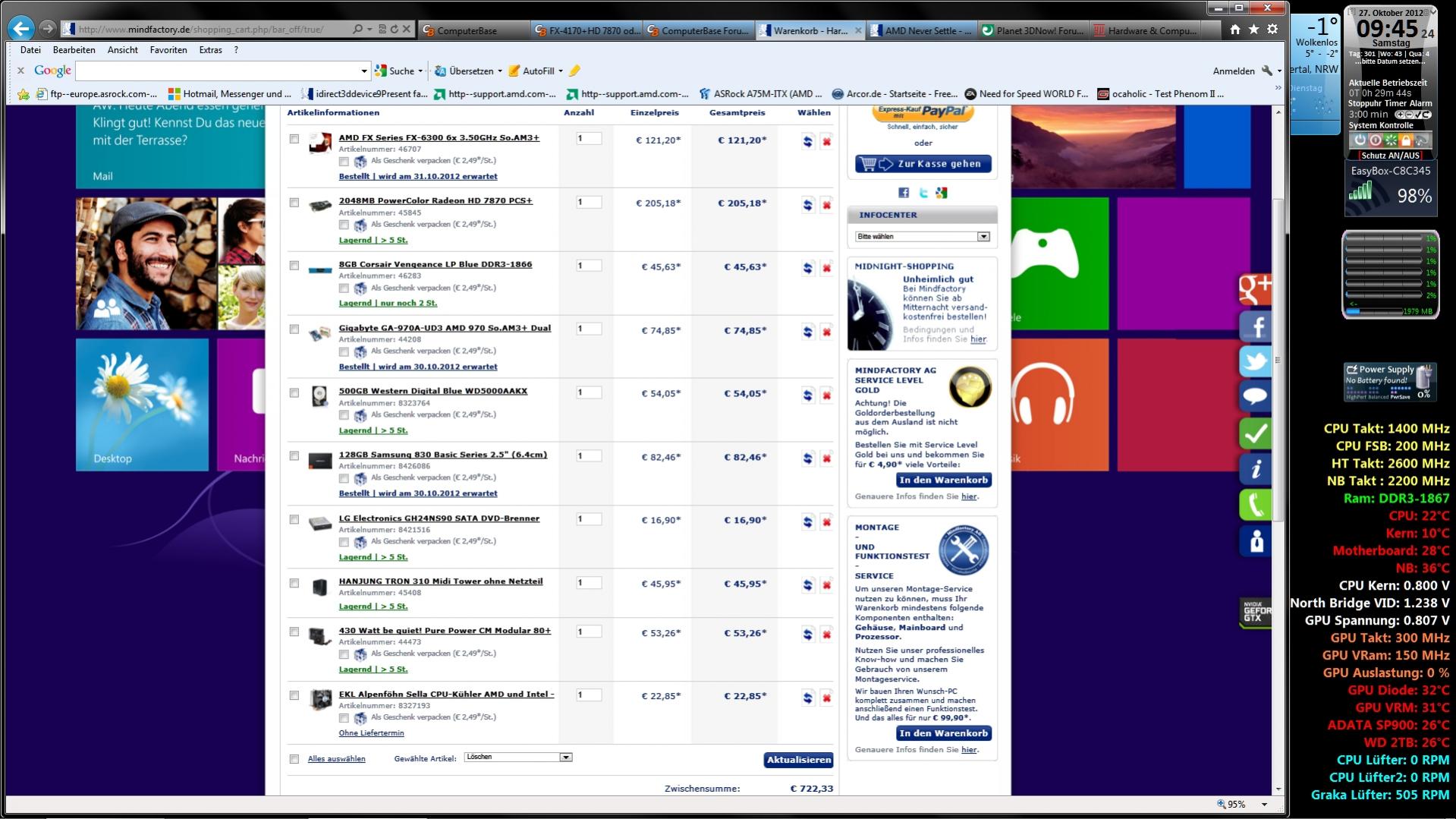Open Infocenter 'Bitte wählen' dropdown

pyautogui.click(x=923, y=237)
